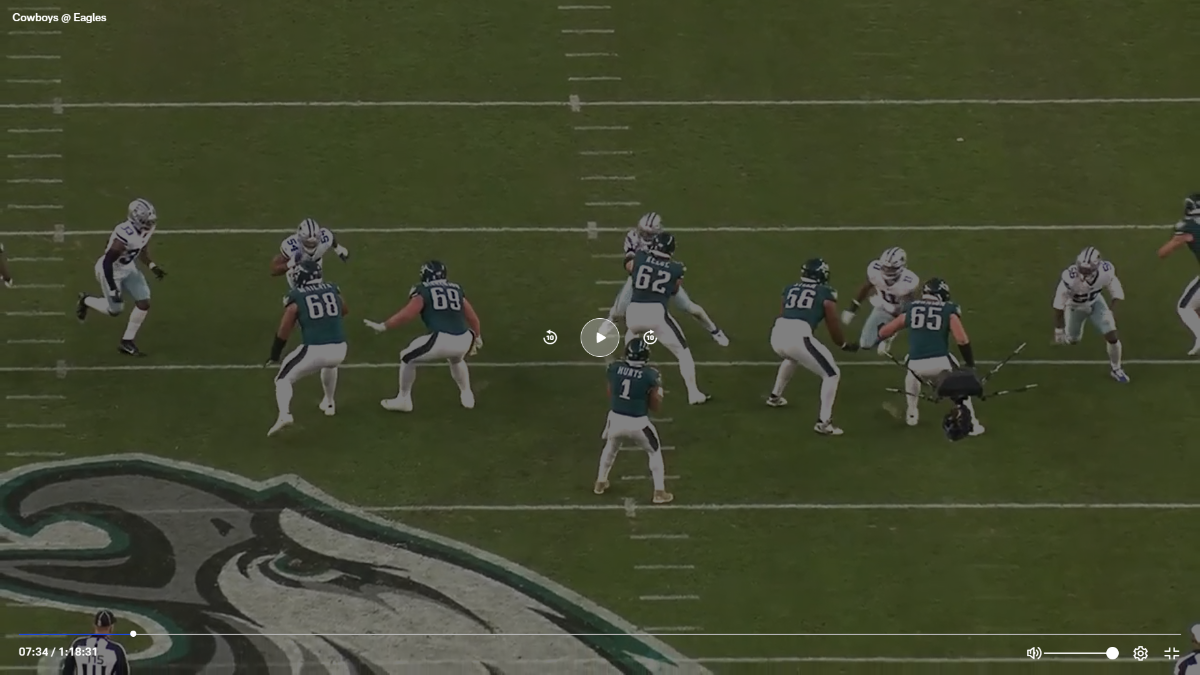Screen dimensions: 1200x675
Task: Mute the audio with the speaker icon
Action: [1033, 653]
